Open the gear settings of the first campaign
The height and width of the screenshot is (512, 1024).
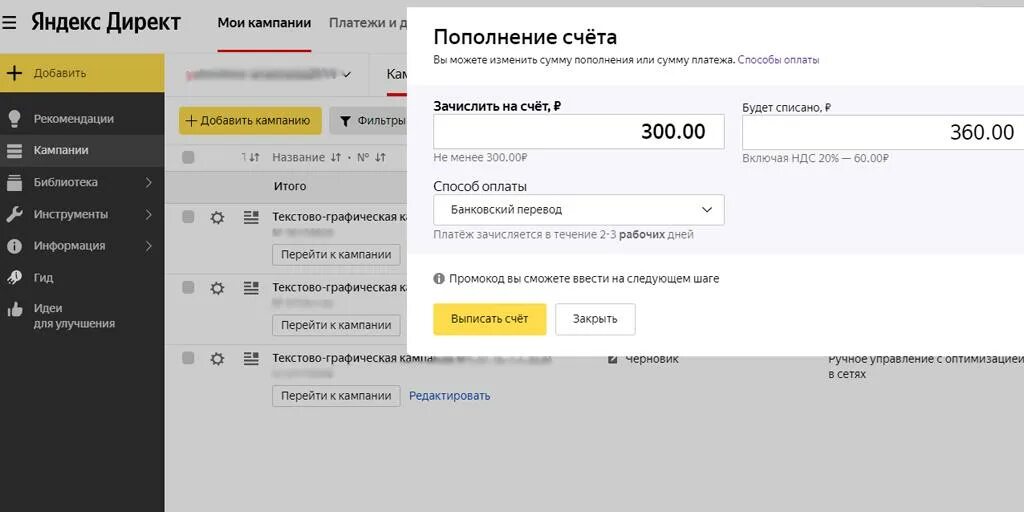(x=217, y=217)
